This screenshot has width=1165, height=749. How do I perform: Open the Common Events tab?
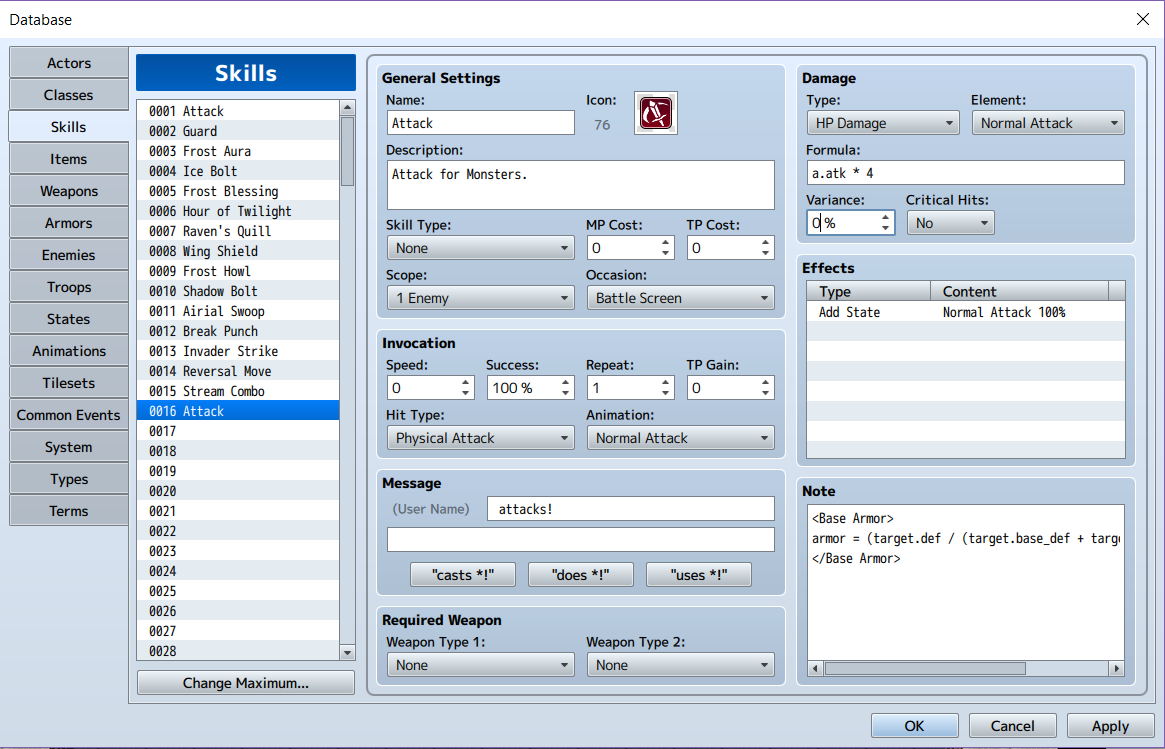pos(68,415)
